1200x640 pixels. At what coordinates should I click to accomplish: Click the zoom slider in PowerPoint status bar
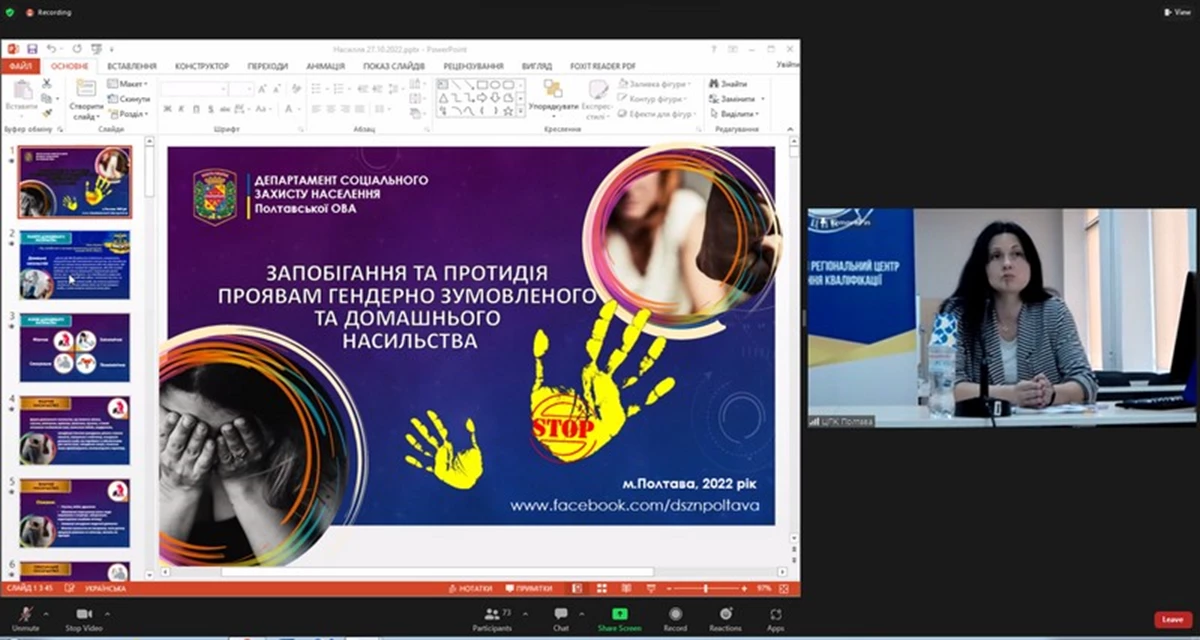(706, 589)
